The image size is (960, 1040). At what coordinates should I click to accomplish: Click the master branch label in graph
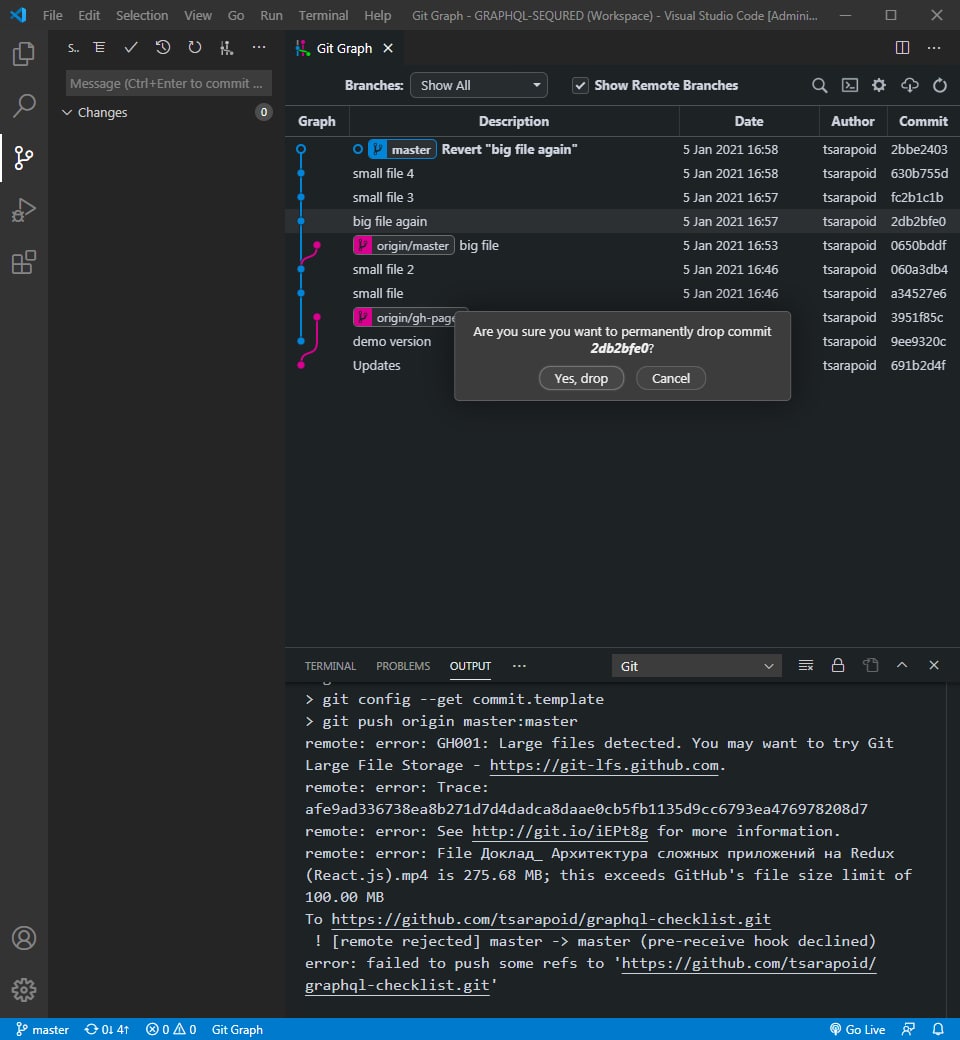pos(403,149)
